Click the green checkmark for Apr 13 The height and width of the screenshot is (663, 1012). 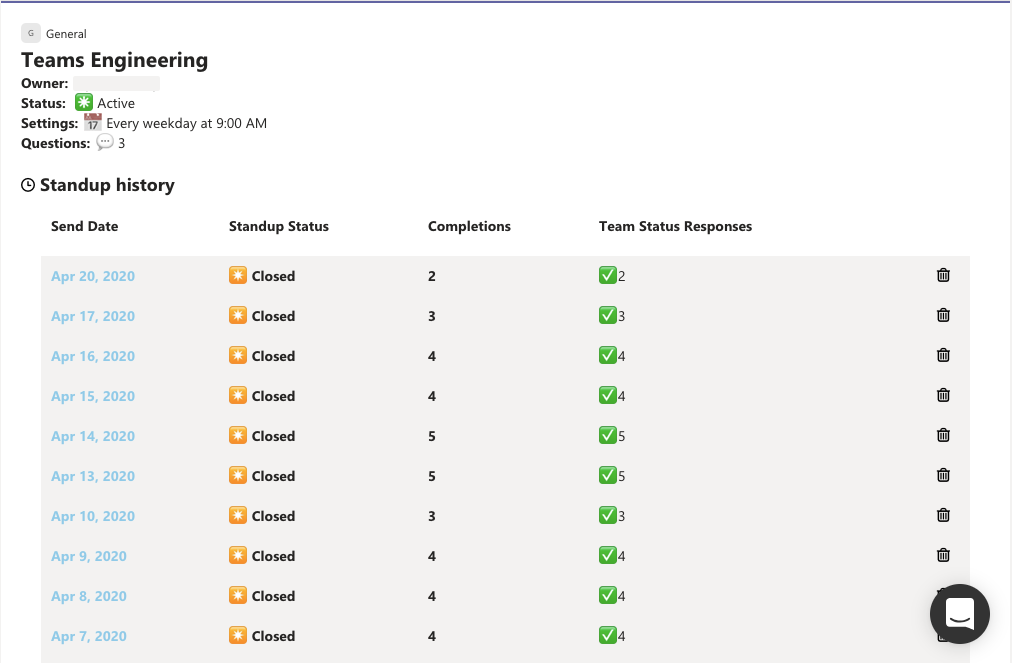pyautogui.click(x=607, y=476)
